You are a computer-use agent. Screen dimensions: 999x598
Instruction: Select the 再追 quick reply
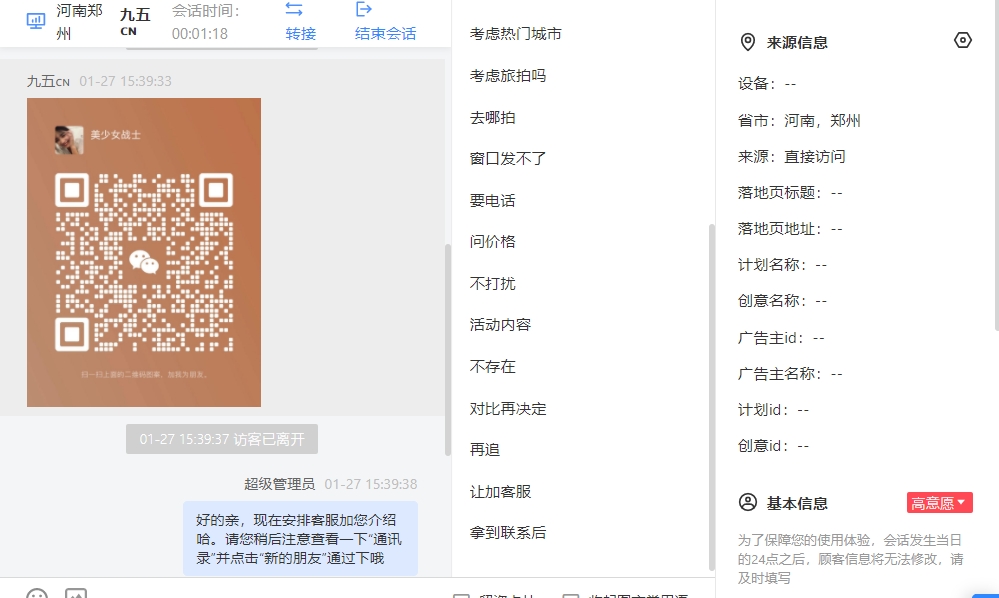(x=485, y=450)
